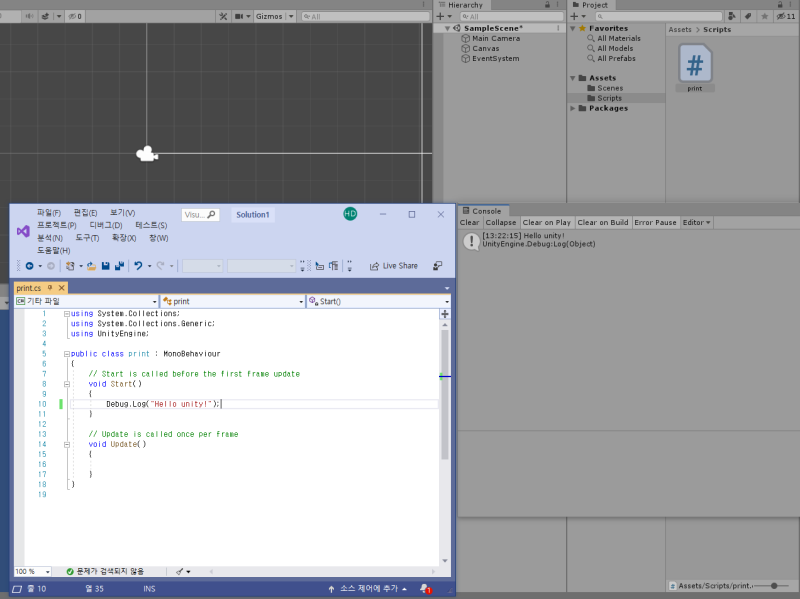
Task: Toggle the Hierarchy panel lock icon
Action: [547, 5]
